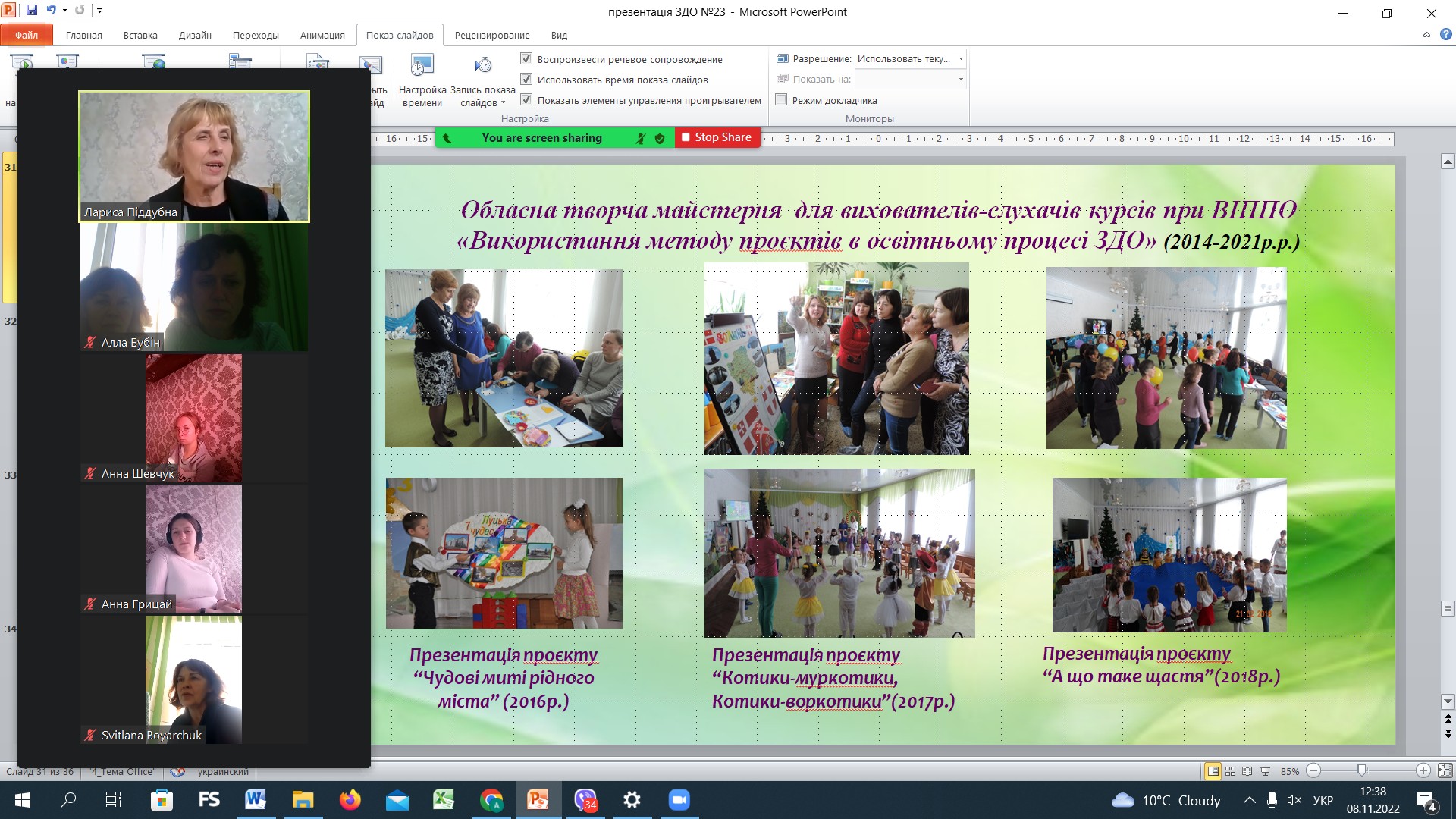Click Запись показа слайдов record icon
1456x819 pixels.
pyautogui.click(x=483, y=67)
